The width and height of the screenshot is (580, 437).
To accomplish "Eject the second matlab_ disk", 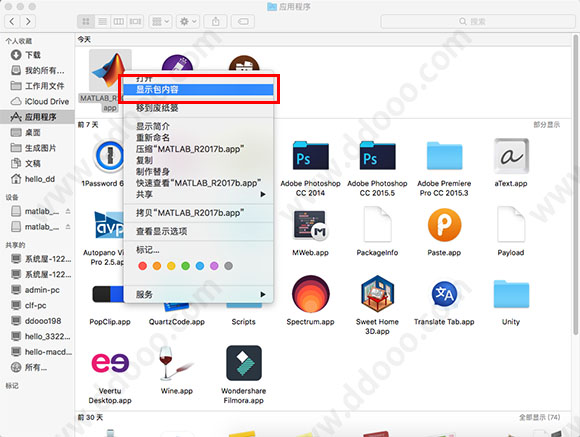I will tap(68, 227).
